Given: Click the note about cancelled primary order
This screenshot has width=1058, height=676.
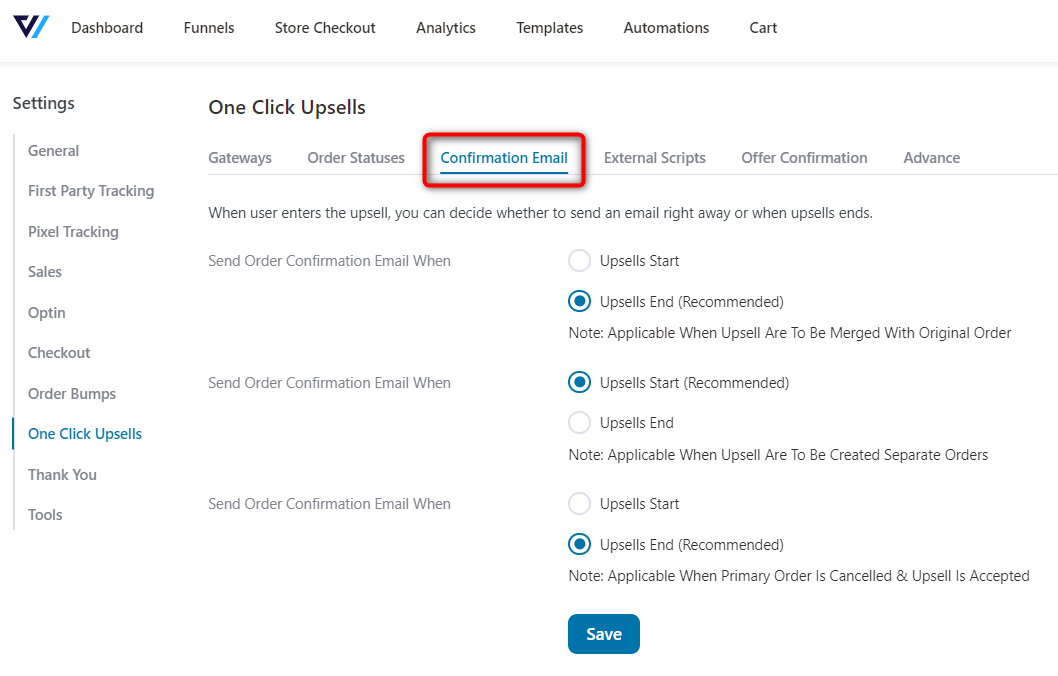Looking at the screenshot, I should 799,575.
